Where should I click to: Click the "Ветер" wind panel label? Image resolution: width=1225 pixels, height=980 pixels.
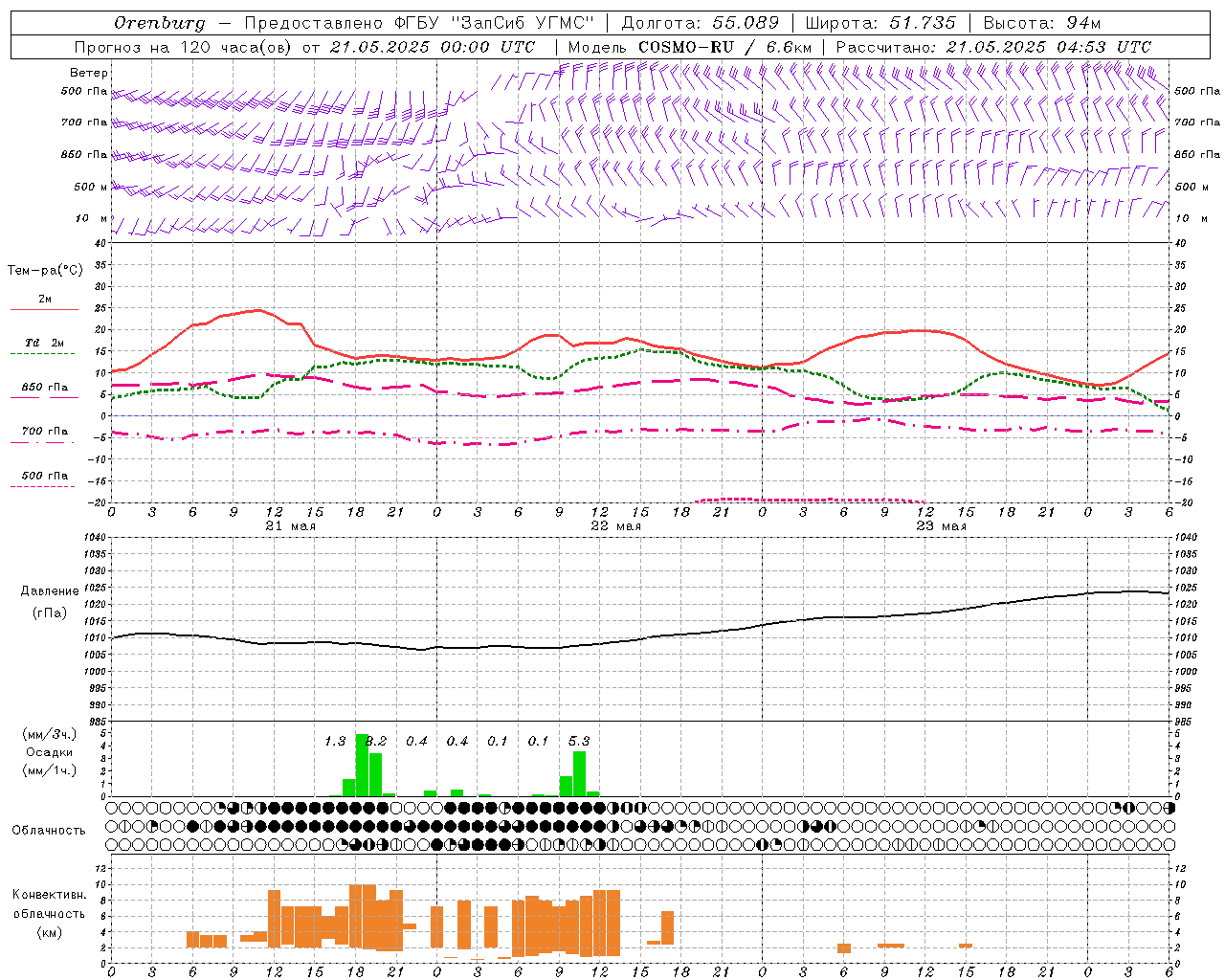coord(89,73)
